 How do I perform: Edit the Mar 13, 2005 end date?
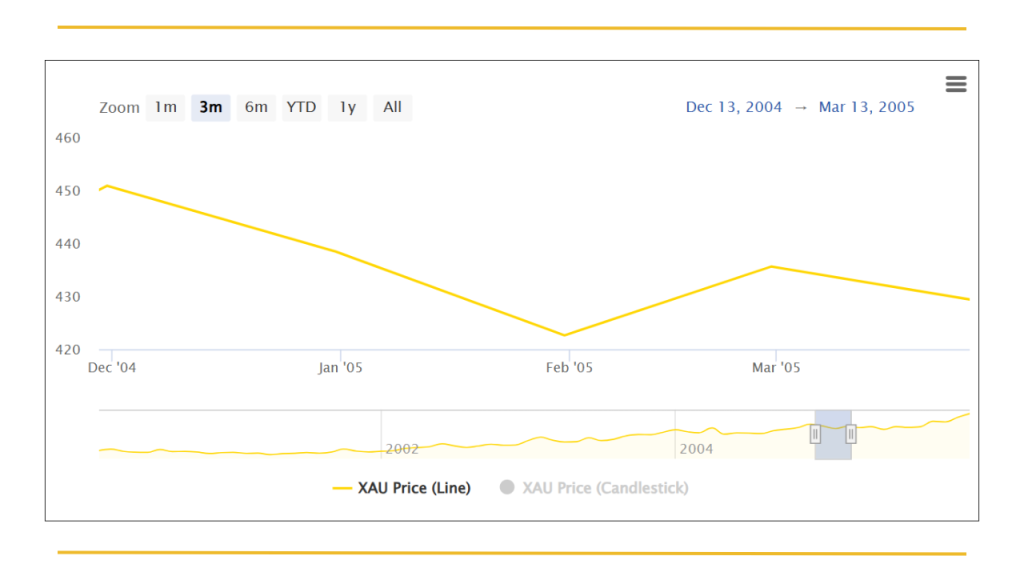tap(866, 107)
